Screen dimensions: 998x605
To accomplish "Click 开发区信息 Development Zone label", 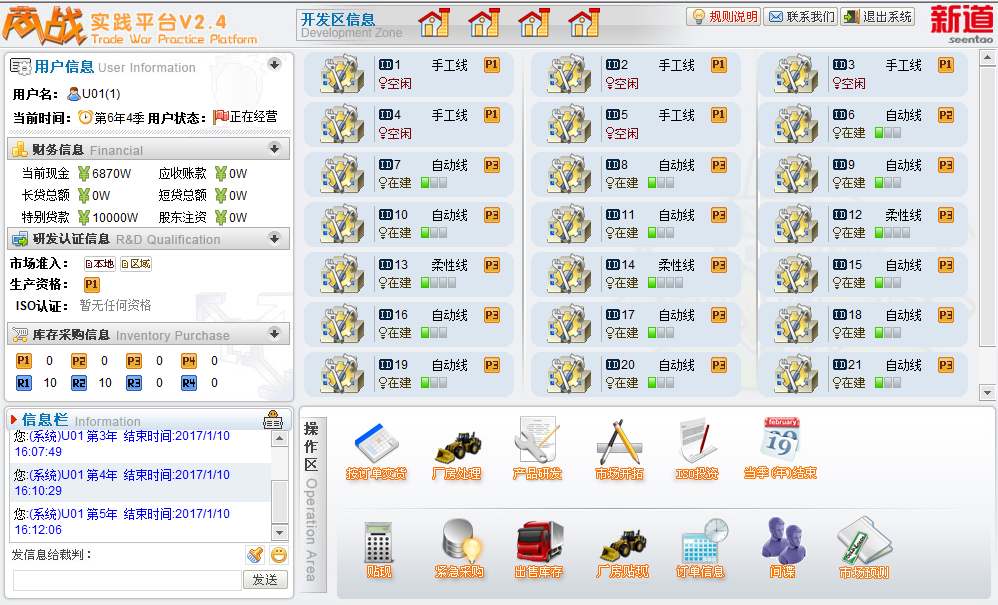I will (351, 25).
